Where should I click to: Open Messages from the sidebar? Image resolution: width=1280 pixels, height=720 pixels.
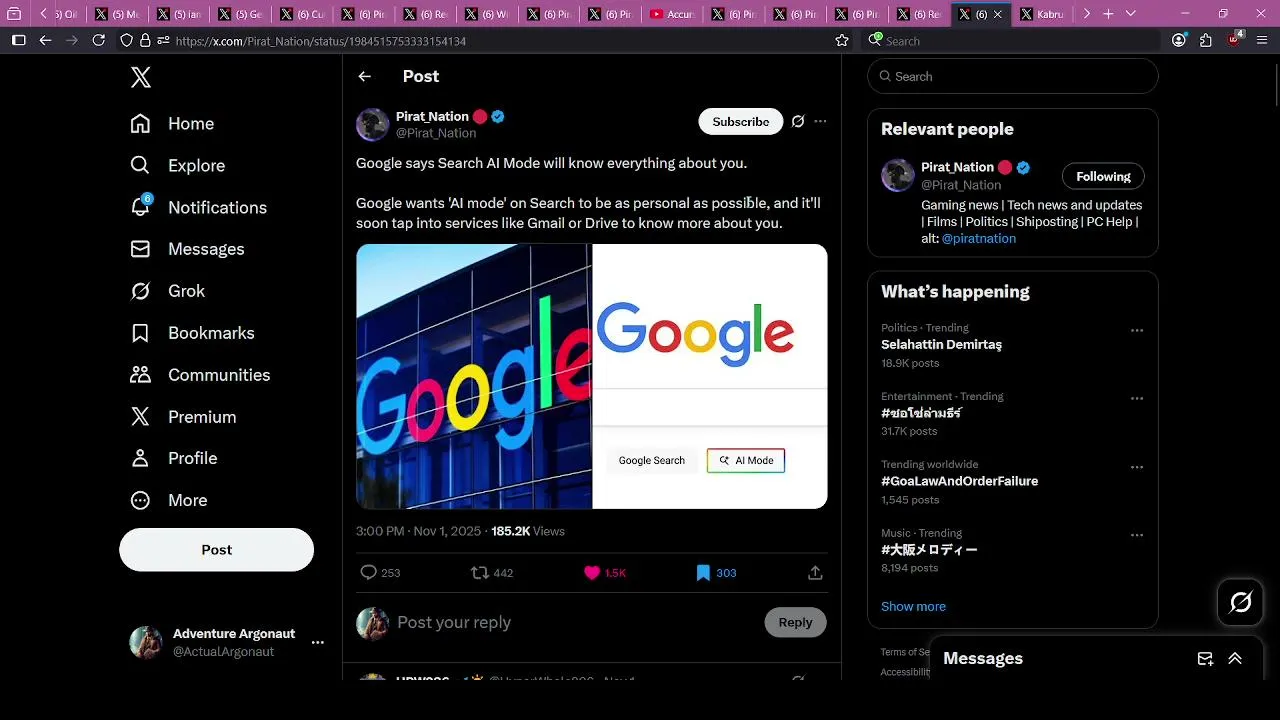tap(187, 249)
